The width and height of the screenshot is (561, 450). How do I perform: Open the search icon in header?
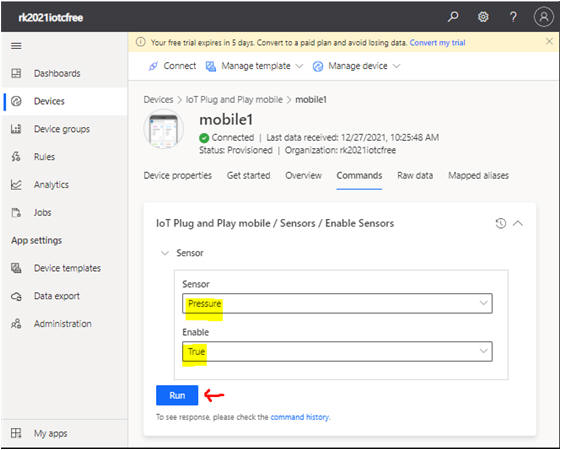[x=453, y=17]
